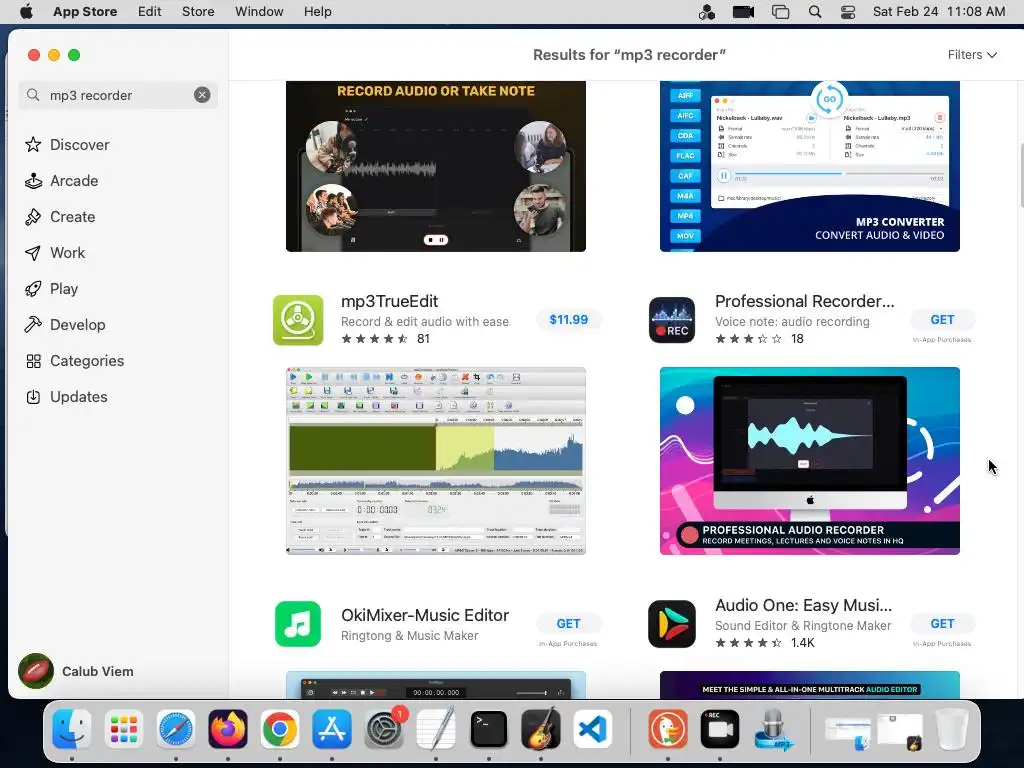Open the Develop category

pyautogui.click(x=65, y=324)
